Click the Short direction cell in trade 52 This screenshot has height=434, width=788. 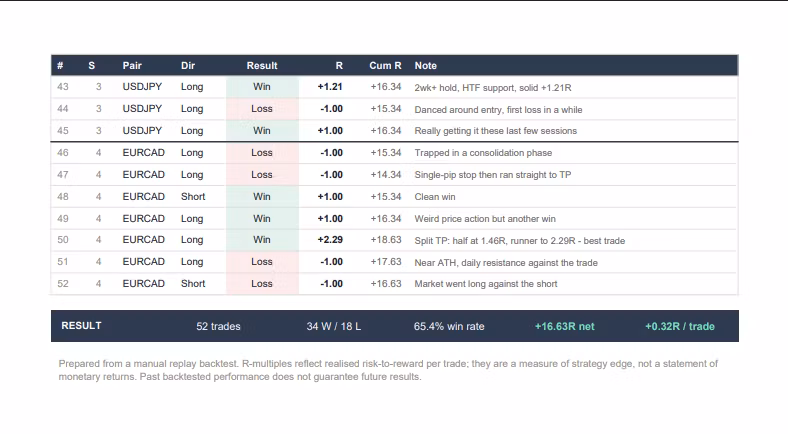click(193, 284)
